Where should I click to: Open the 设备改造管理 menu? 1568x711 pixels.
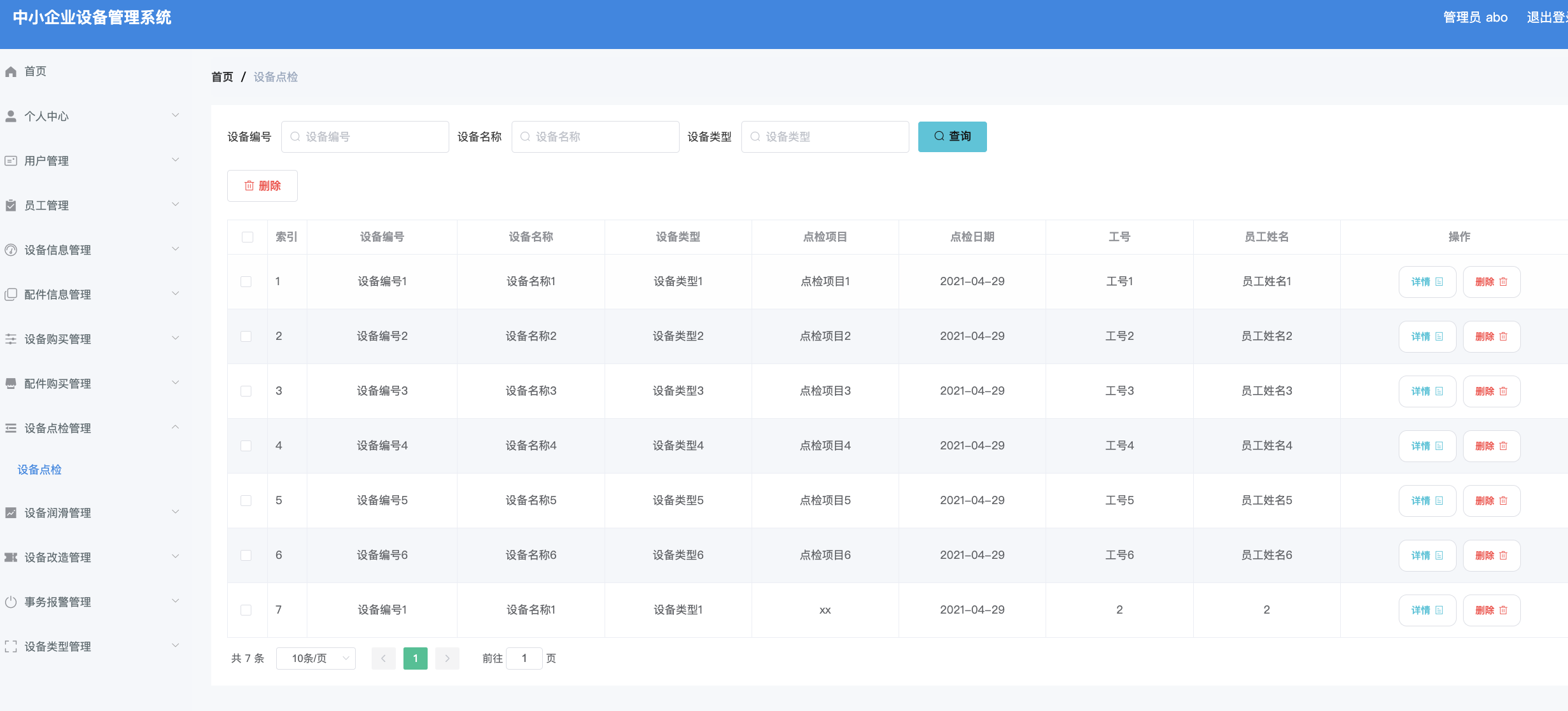[95, 557]
